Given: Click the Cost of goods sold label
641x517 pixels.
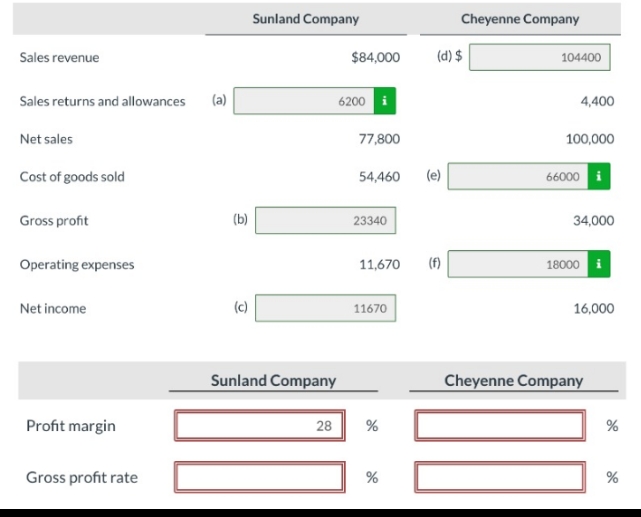Looking at the screenshot, I should pyautogui.click(x=72, y=177).
